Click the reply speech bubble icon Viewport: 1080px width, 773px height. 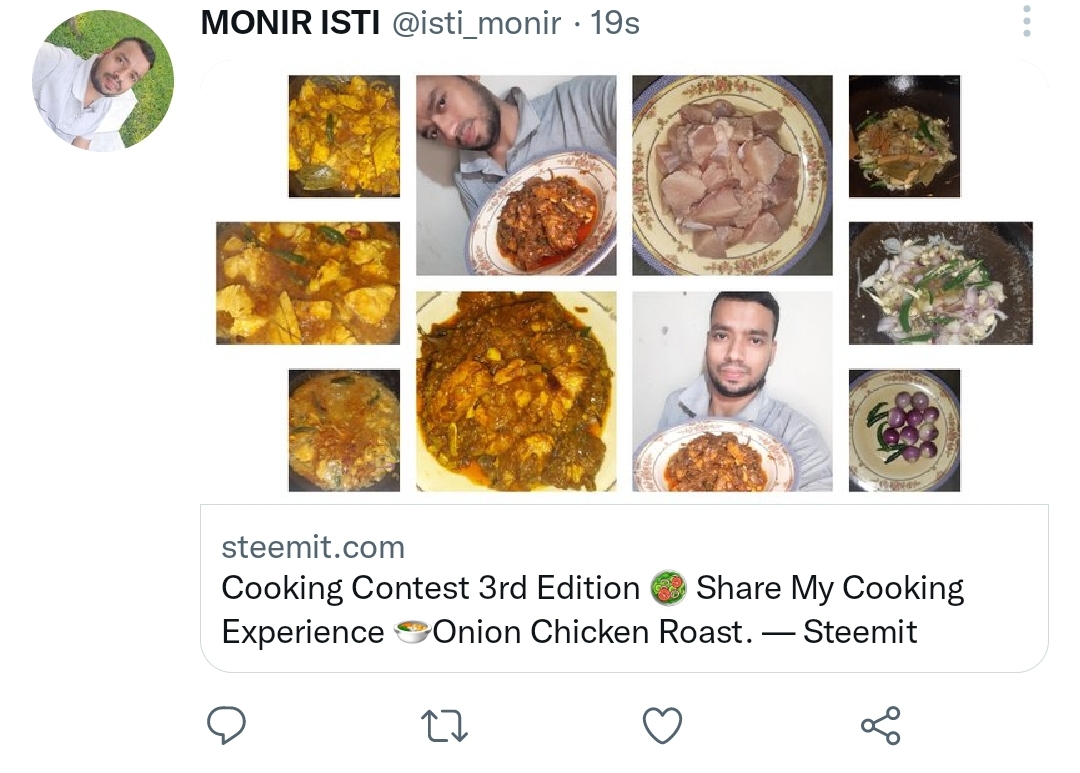coord(226,725)
